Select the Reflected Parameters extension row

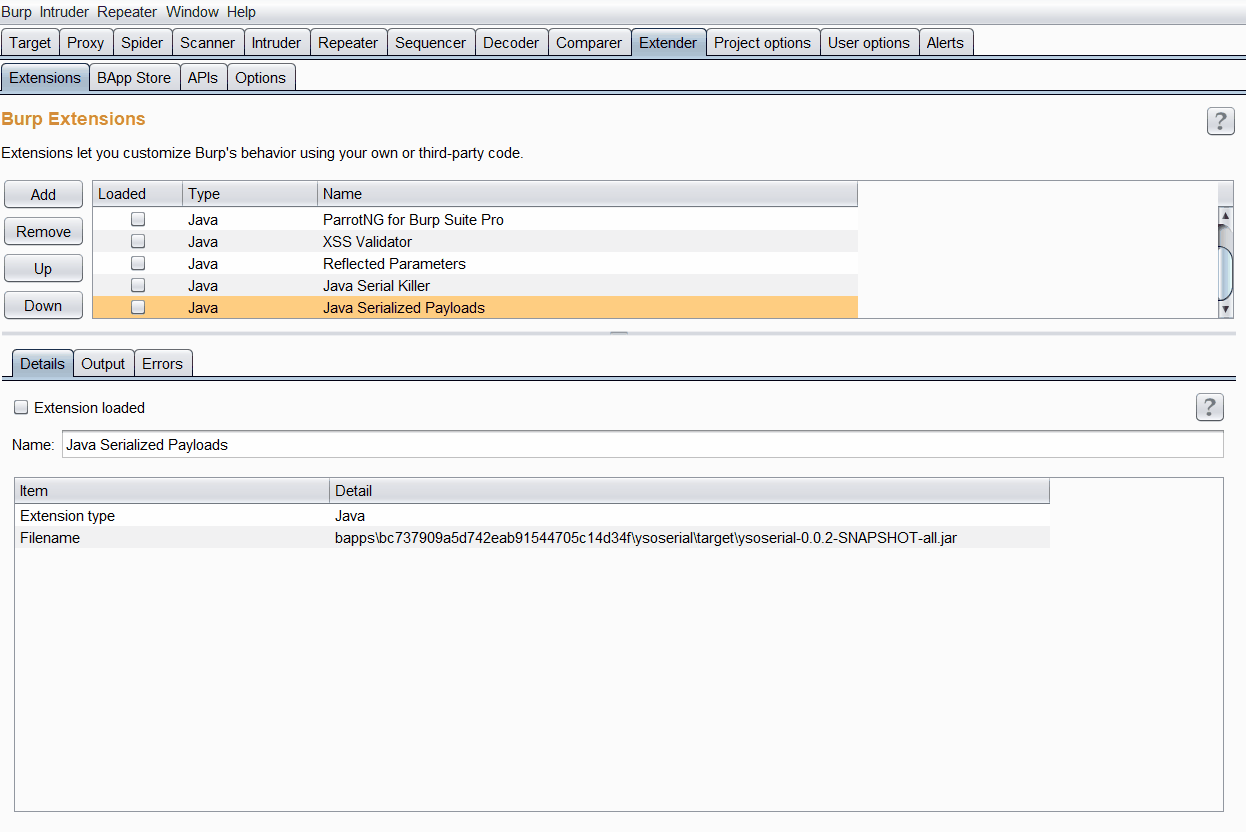tap(475, 263)
